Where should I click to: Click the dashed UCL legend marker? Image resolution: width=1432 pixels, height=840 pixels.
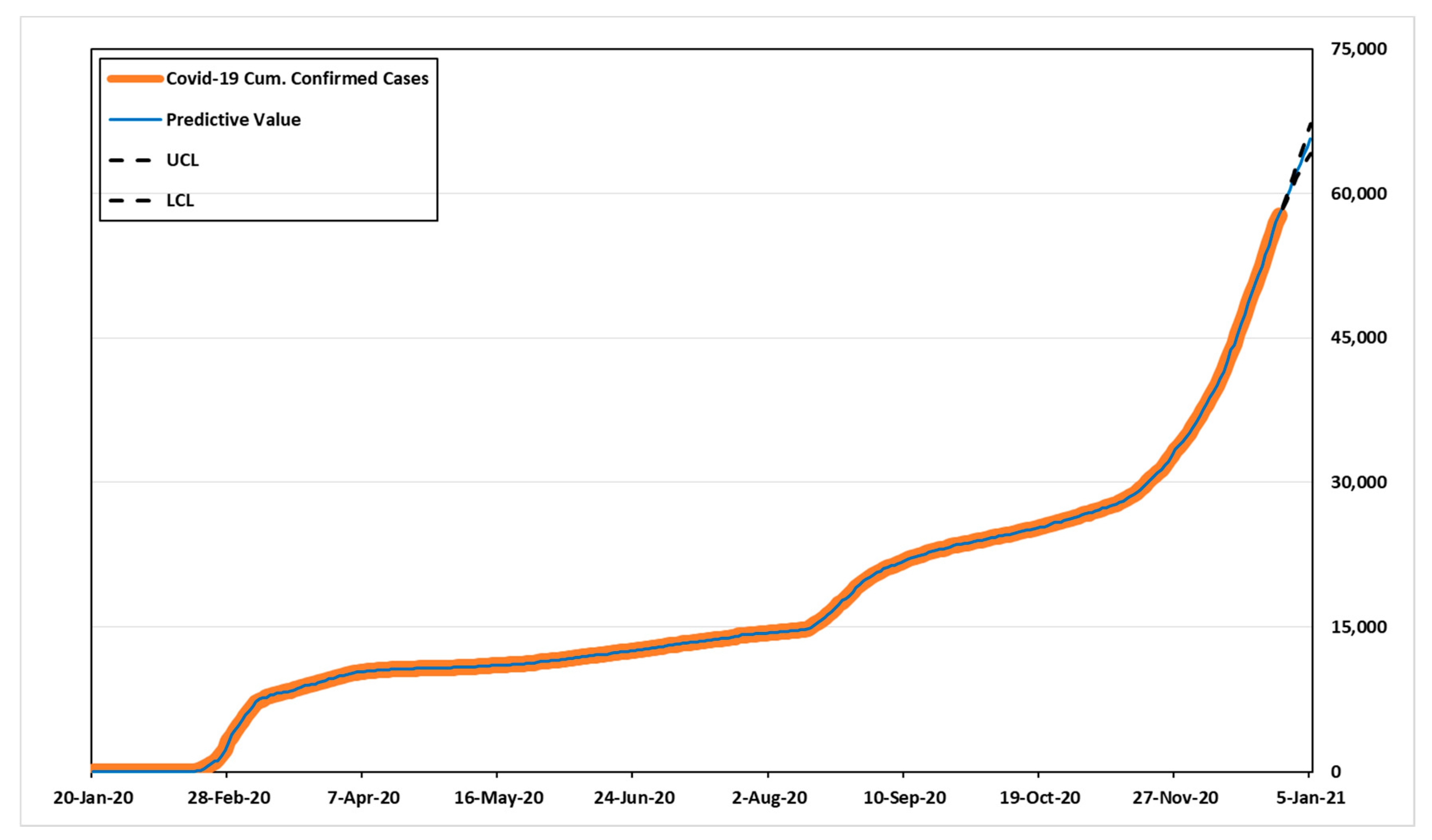click(x=130, y=161)
